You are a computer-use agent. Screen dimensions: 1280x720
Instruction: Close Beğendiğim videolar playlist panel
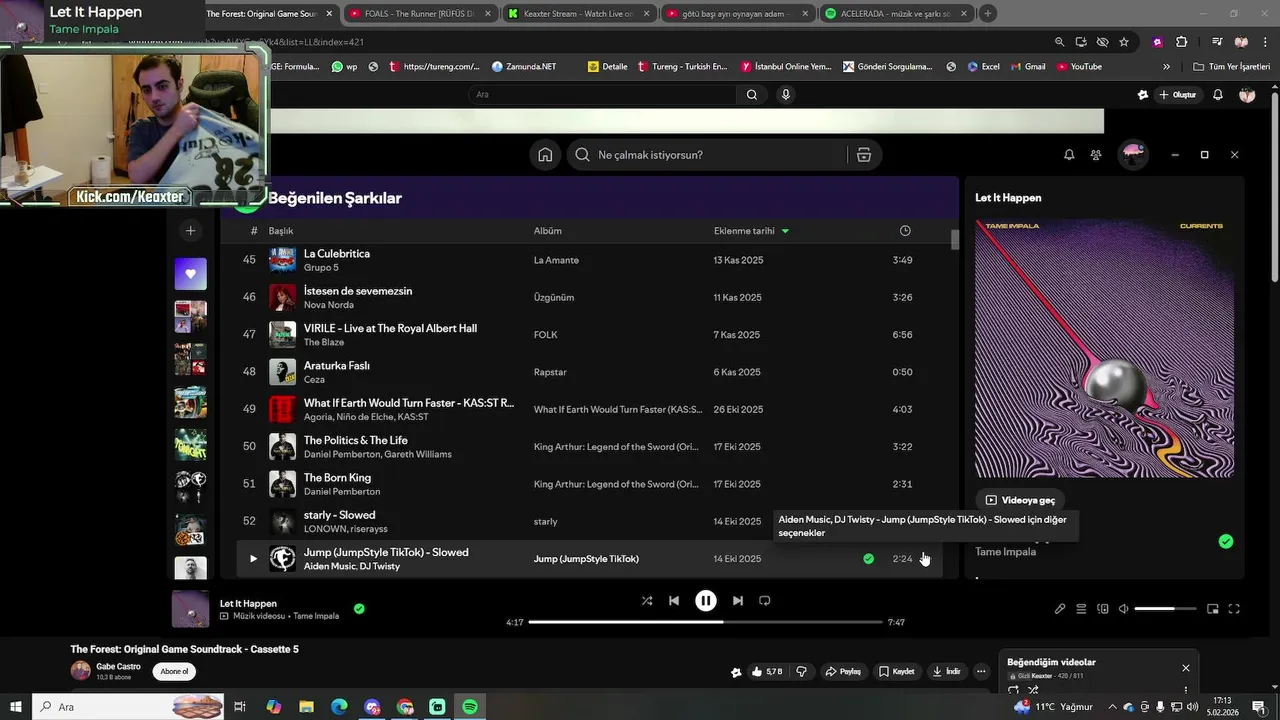point(1186,668)
